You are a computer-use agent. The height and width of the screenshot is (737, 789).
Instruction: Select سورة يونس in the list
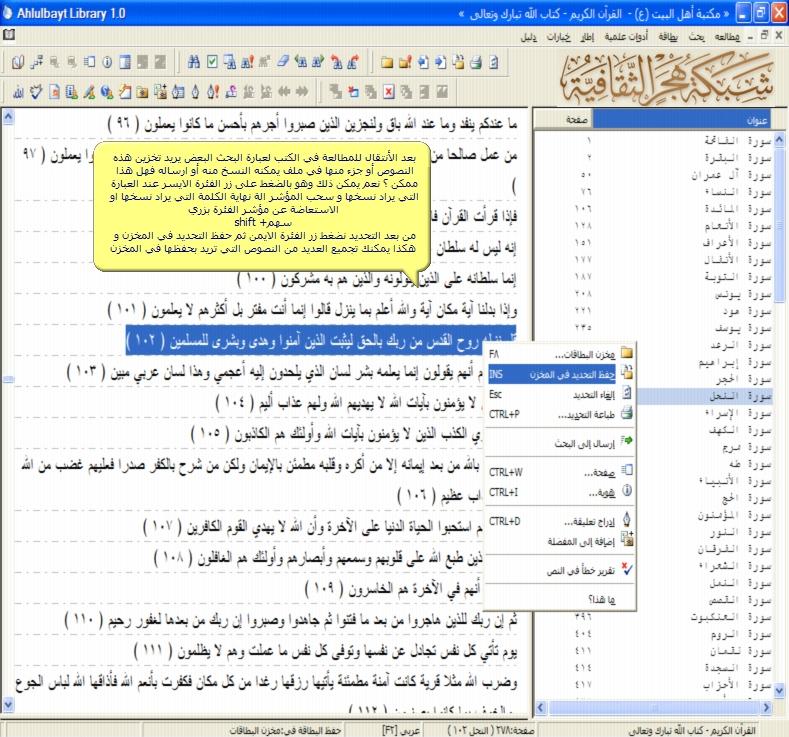(653, 294)
